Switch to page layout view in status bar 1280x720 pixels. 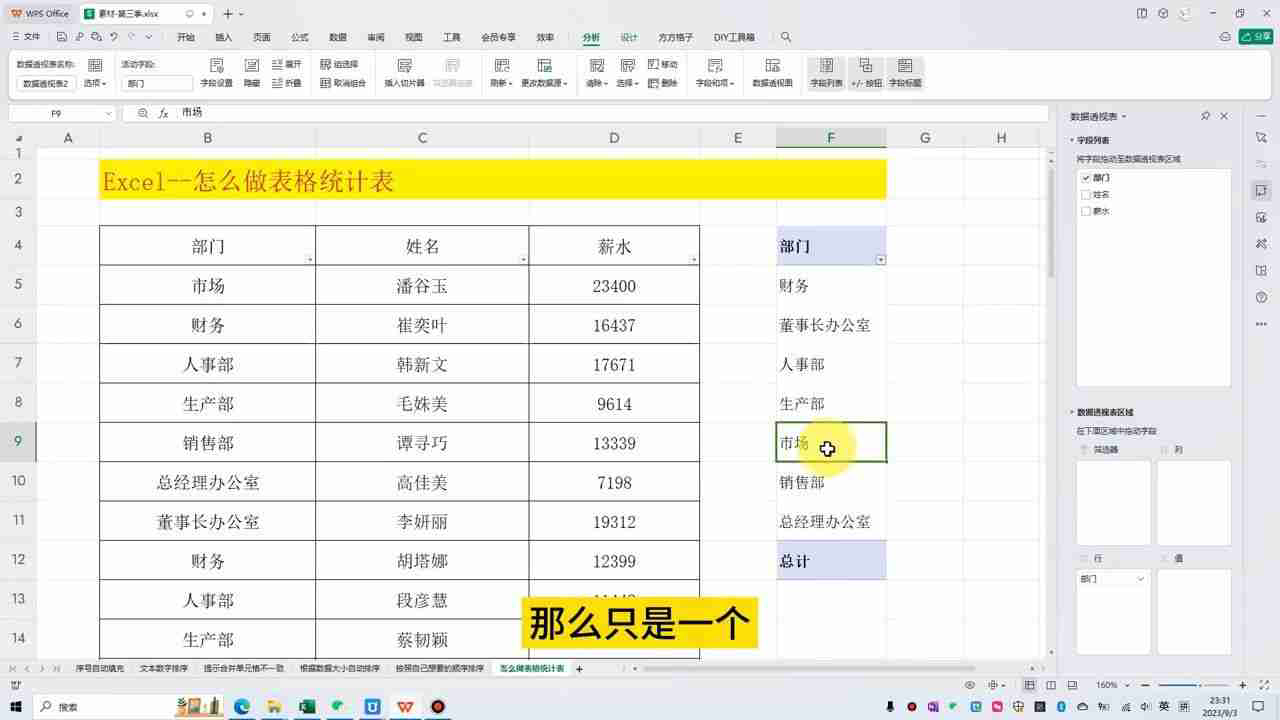(1050, 685)
